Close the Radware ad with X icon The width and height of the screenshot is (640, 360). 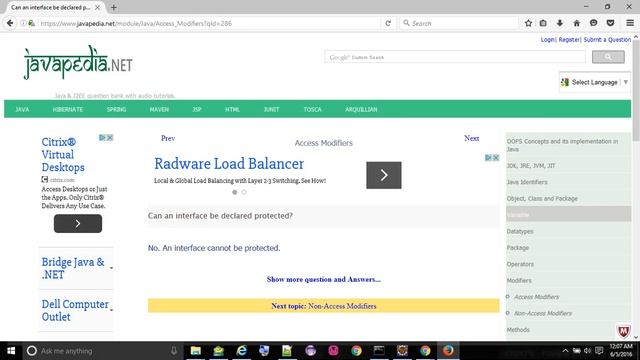(496, 158)
